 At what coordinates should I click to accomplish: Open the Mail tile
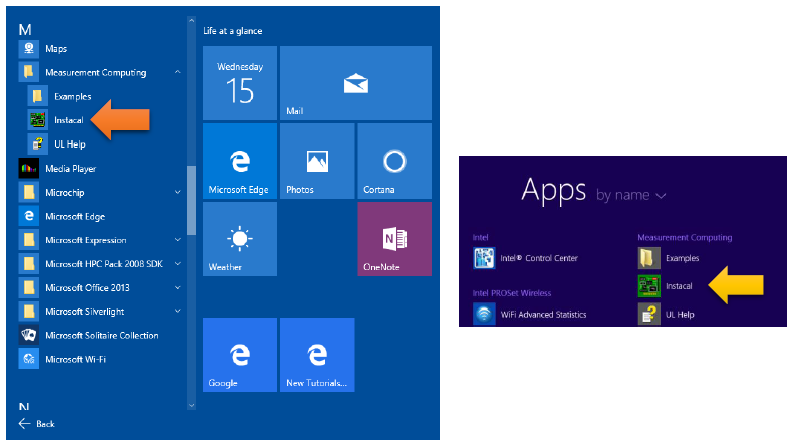point(356,83)
